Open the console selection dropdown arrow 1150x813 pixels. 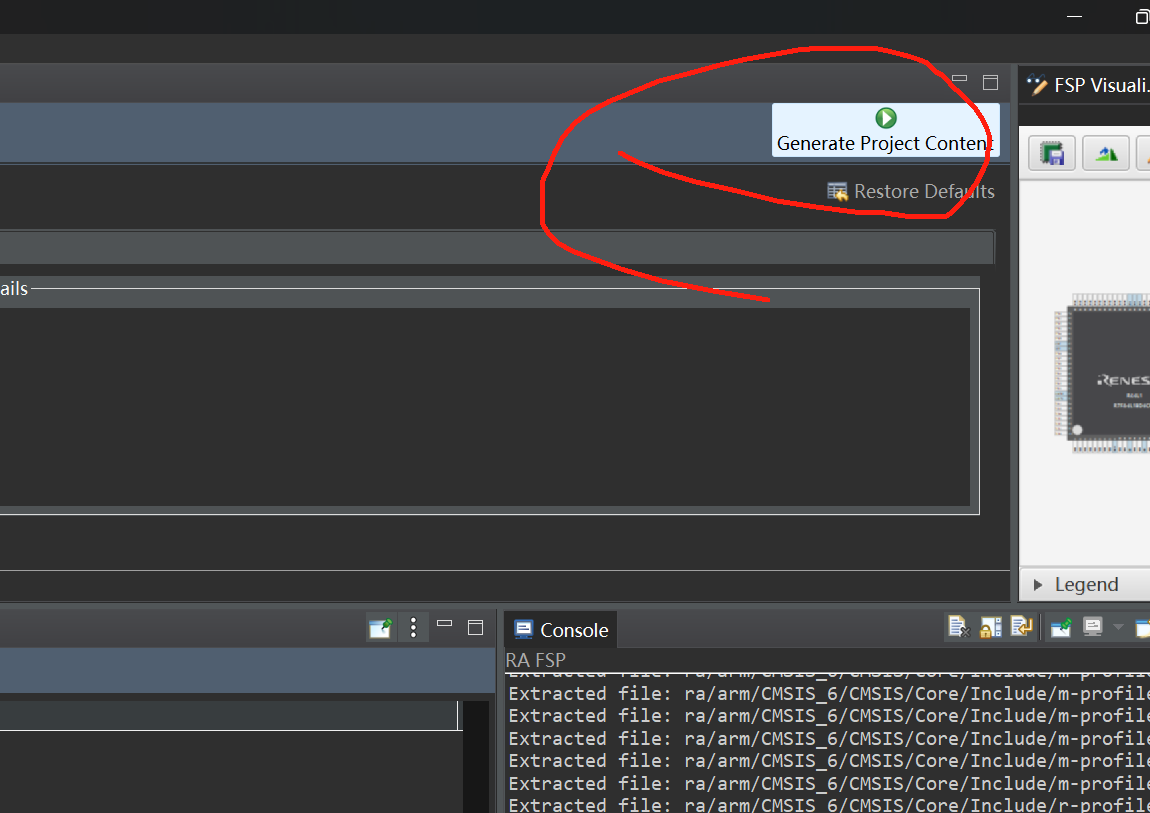click(x=1118, y=628)
